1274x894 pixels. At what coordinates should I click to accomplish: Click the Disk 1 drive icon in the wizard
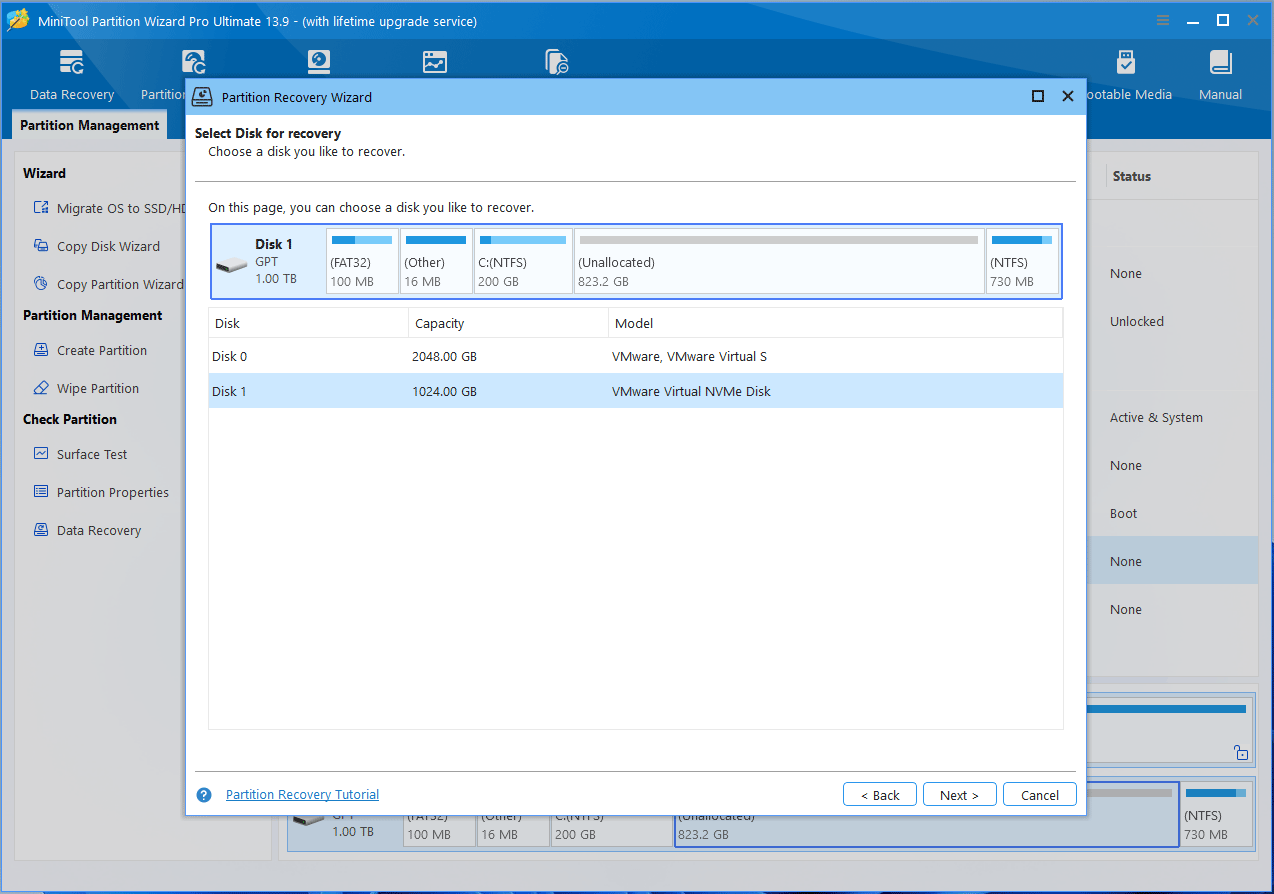(x=232, y=265)
